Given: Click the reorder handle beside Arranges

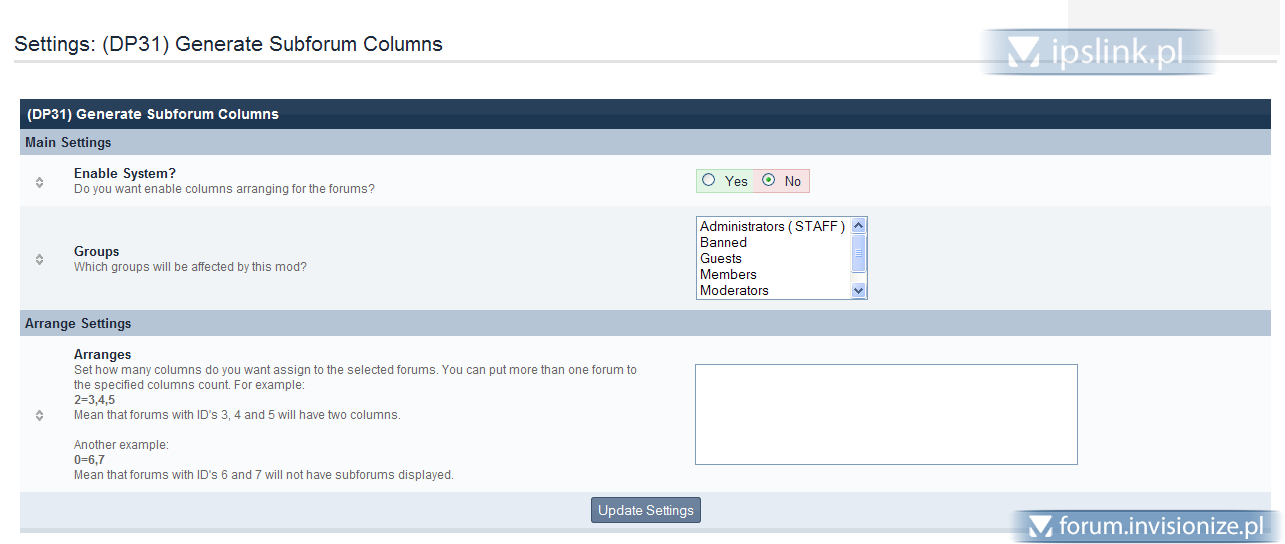Looking at the screenshot, I should (x=39, y=415).
